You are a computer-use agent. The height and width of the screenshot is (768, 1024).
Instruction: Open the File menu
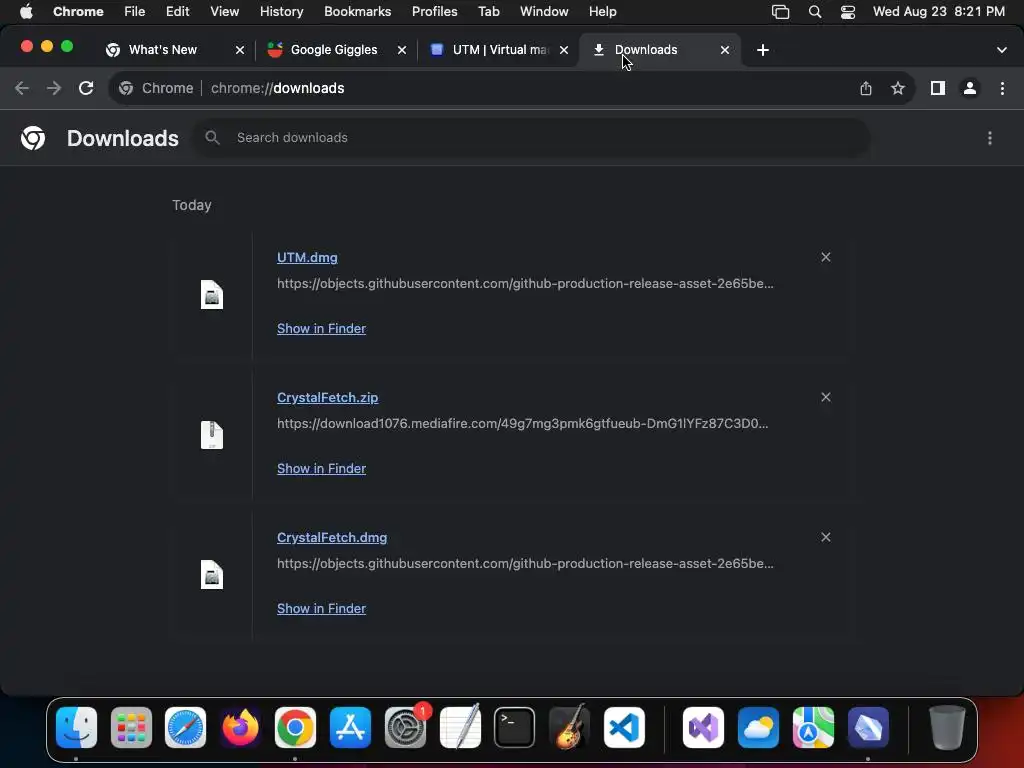pyautogui.click(x=135, y=12)
